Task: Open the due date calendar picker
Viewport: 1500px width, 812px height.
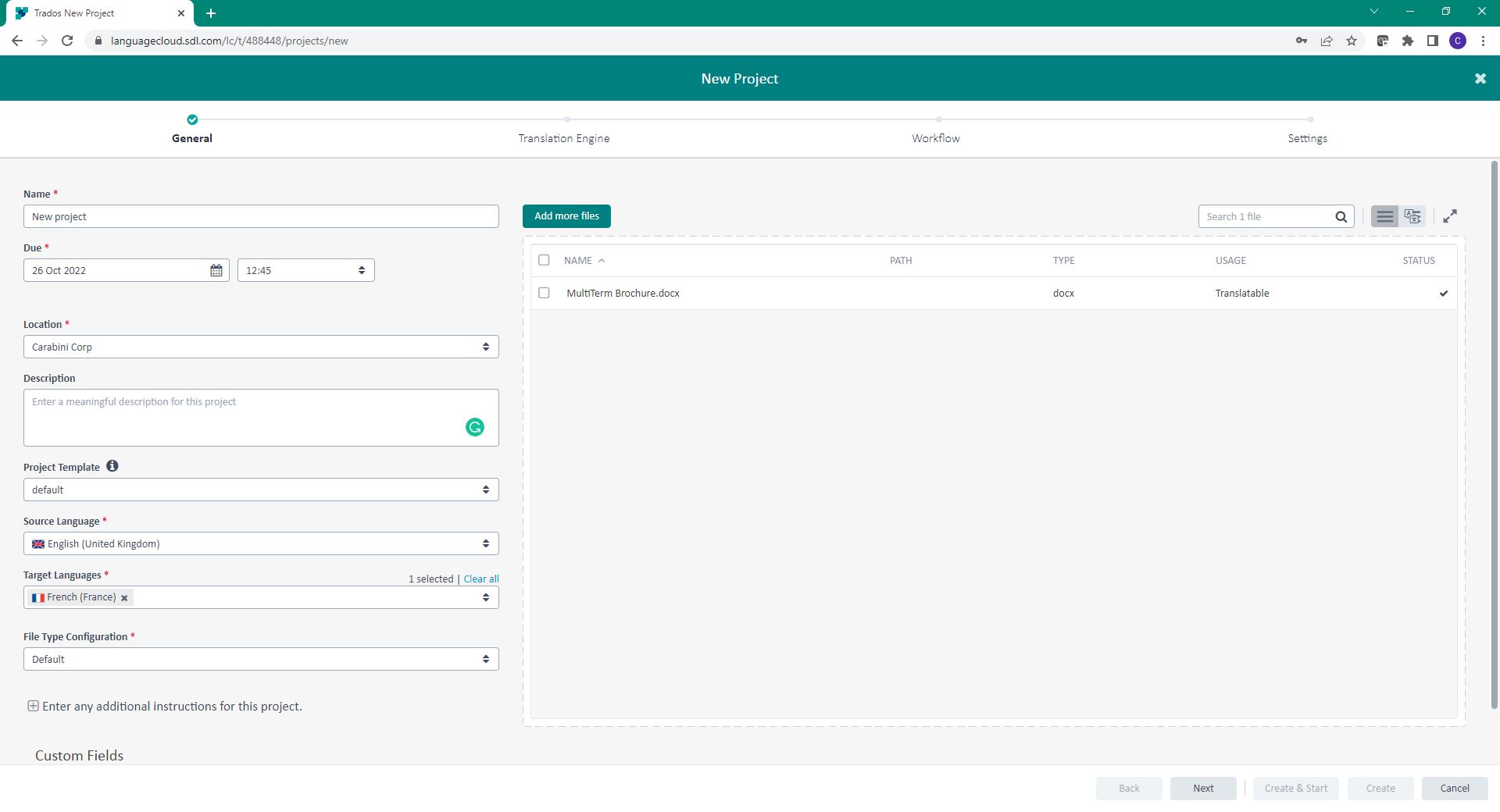Action: tap(216, 270)
